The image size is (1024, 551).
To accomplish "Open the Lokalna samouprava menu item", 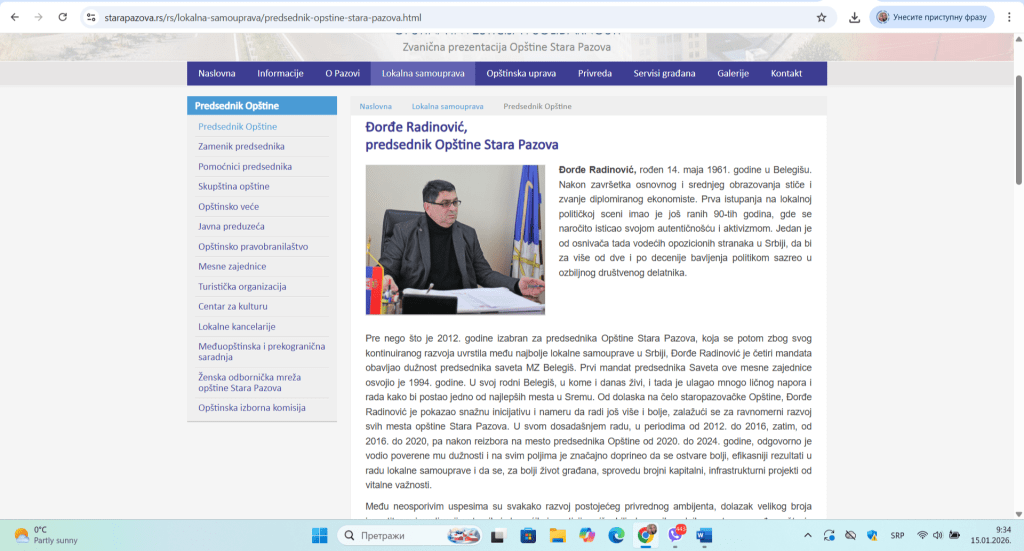I will [423, 73].
